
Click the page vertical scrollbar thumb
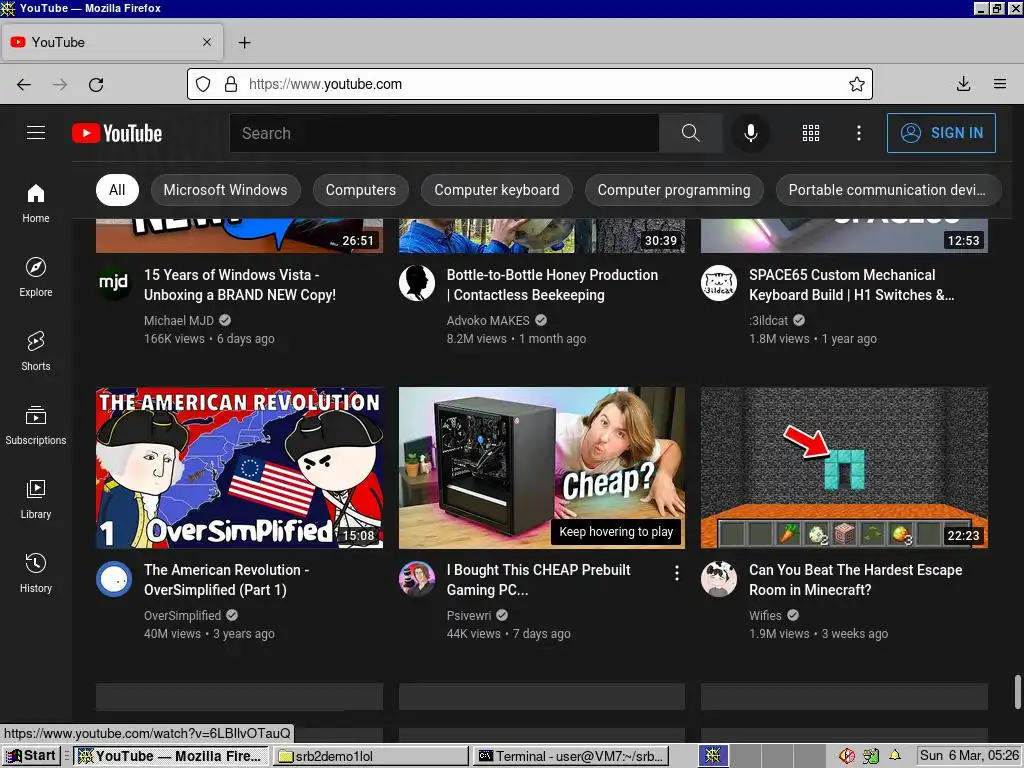(1017, 692)
